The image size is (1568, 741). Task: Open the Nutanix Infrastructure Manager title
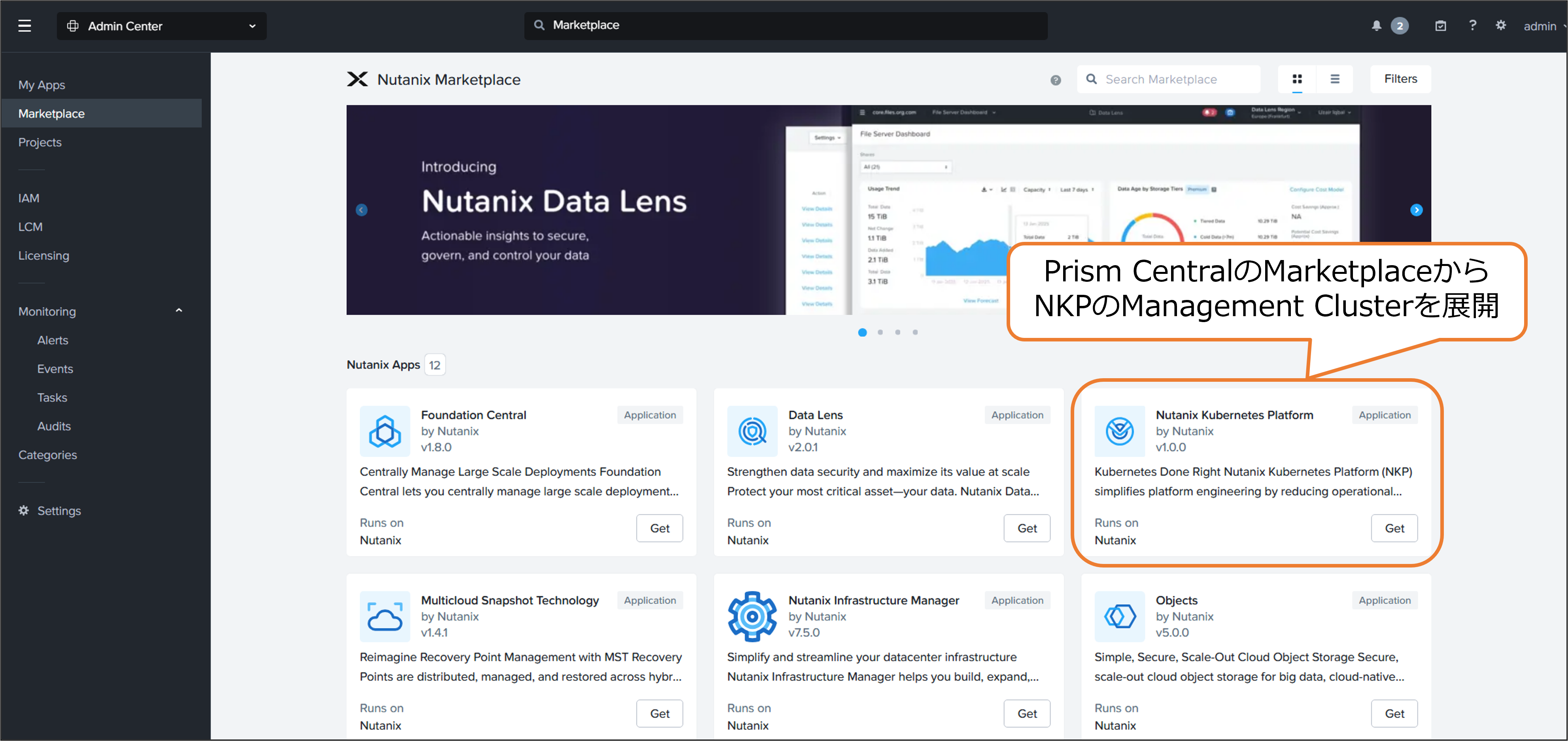(x=873, y=600)
